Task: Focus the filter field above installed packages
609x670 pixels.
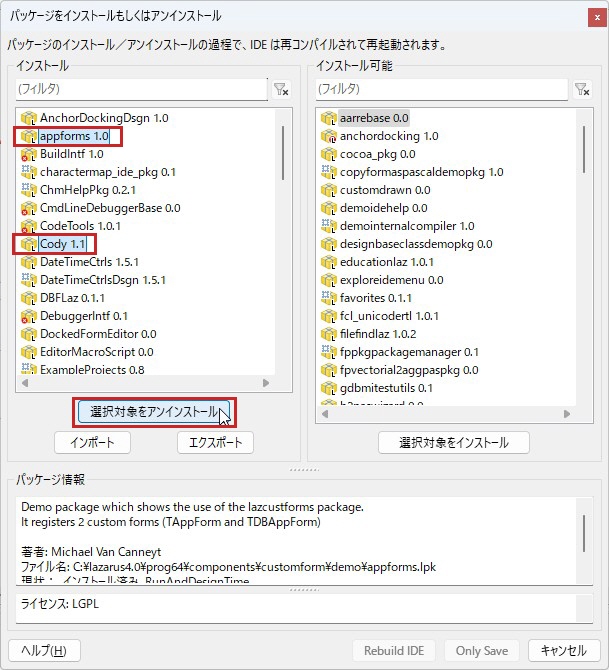Action: (x=140, y=90)
